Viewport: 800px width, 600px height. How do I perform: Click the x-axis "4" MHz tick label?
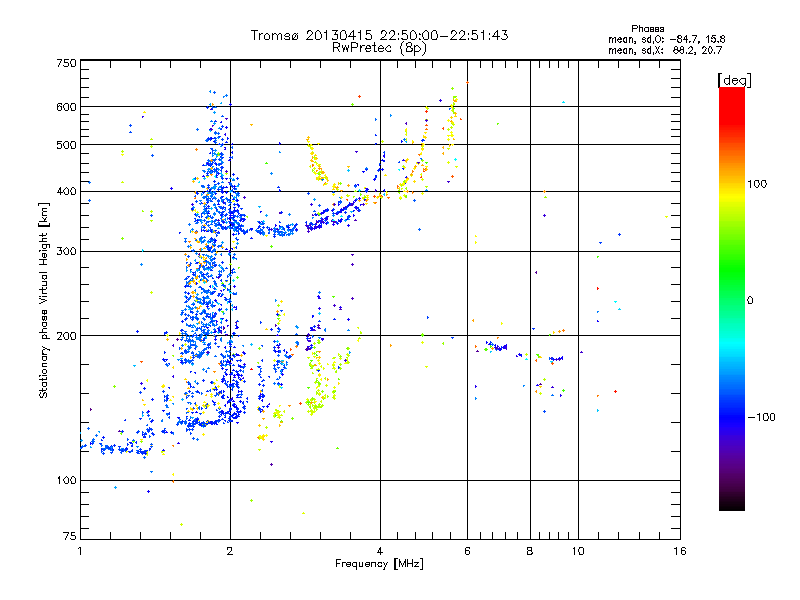380,551
